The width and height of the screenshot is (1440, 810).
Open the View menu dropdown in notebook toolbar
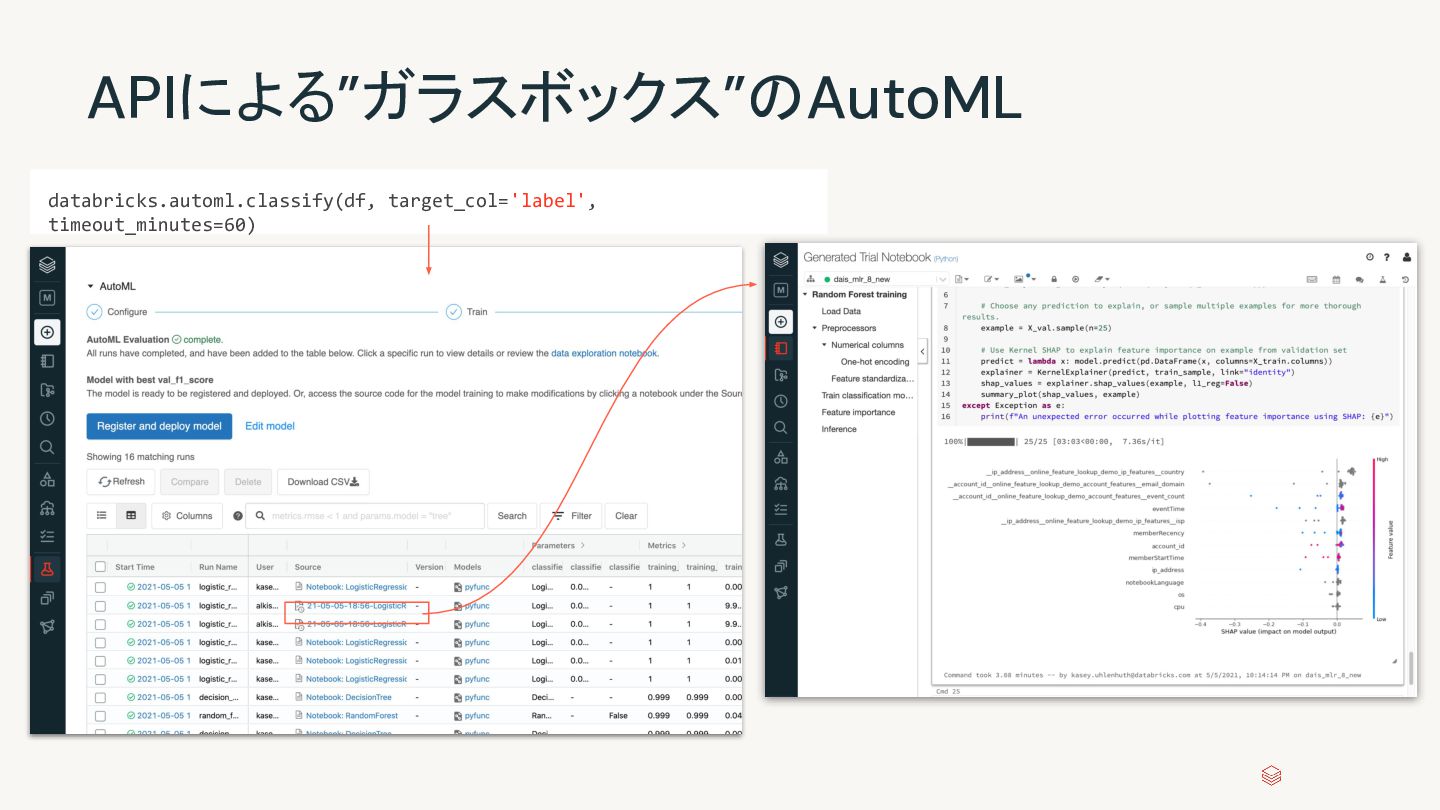[x=1024, y=279]
